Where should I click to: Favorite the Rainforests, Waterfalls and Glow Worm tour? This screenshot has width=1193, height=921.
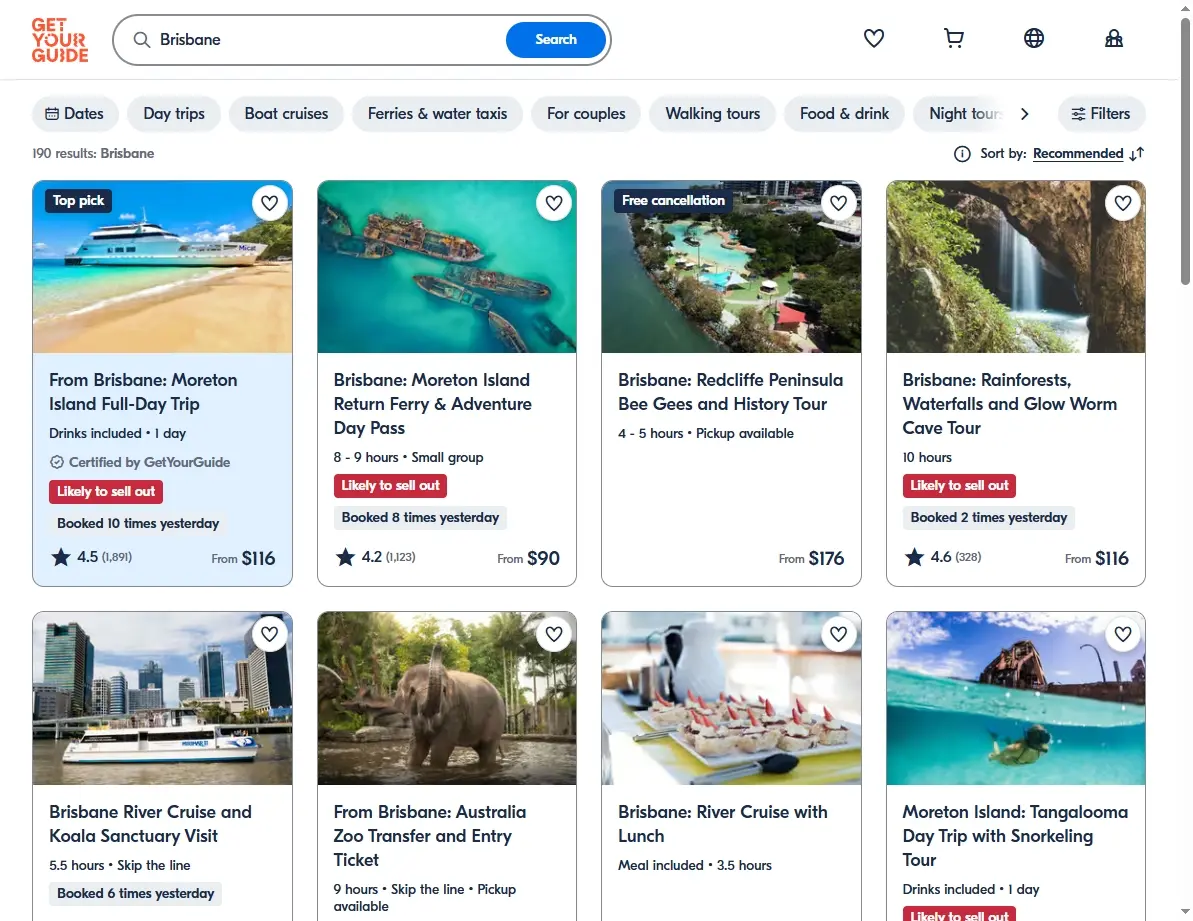coord(1123,203)
